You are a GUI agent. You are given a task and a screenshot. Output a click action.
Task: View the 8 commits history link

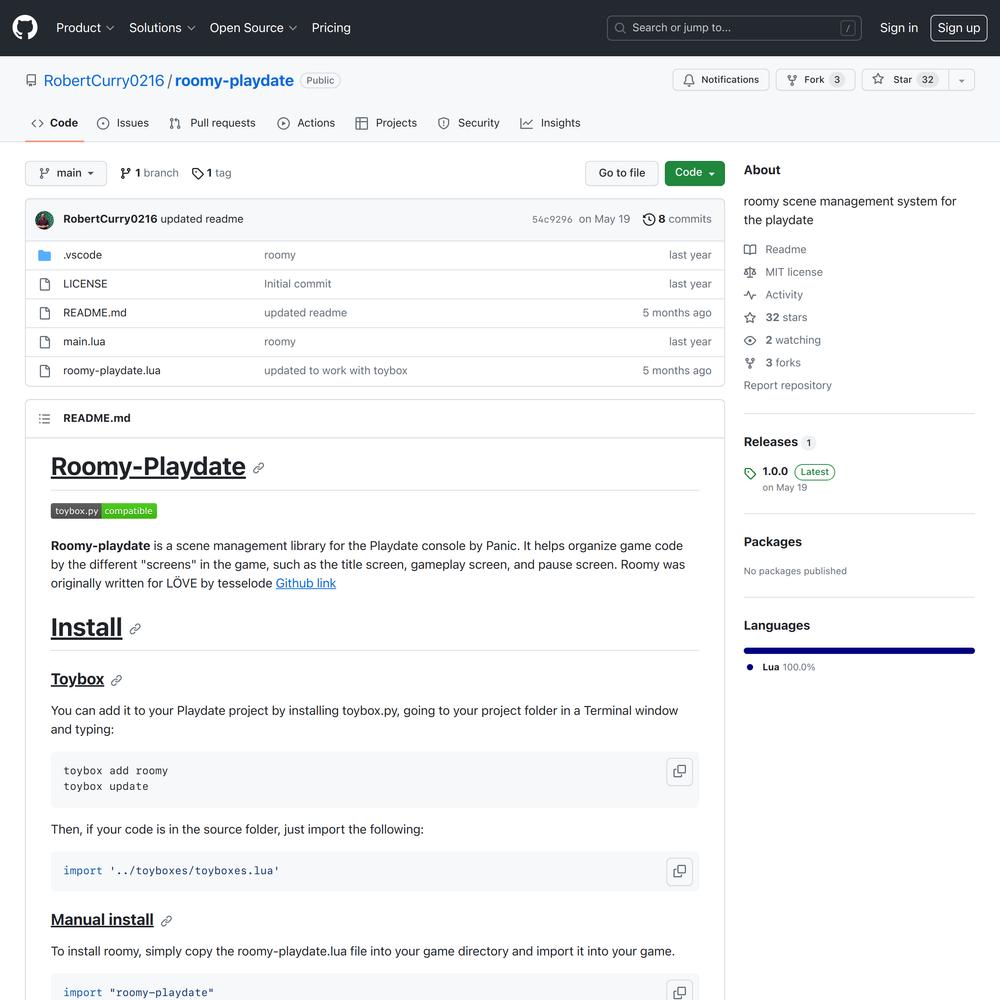[x=677, y=219]
